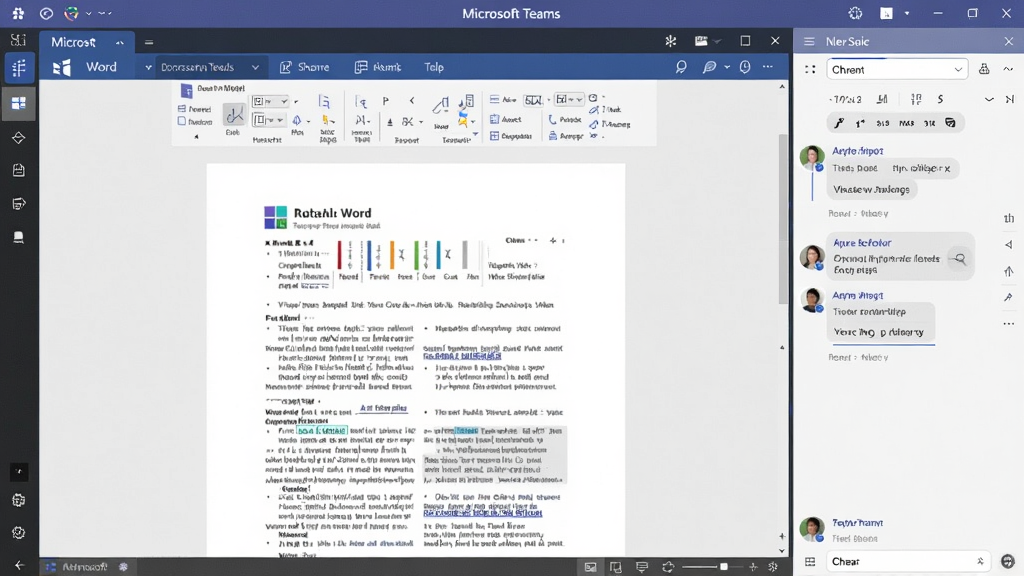Switch to the Microsf window tab
Image resolution: width=1024 pixels, height=576 pixels.
pyautogui.click(x=87, y=42)
